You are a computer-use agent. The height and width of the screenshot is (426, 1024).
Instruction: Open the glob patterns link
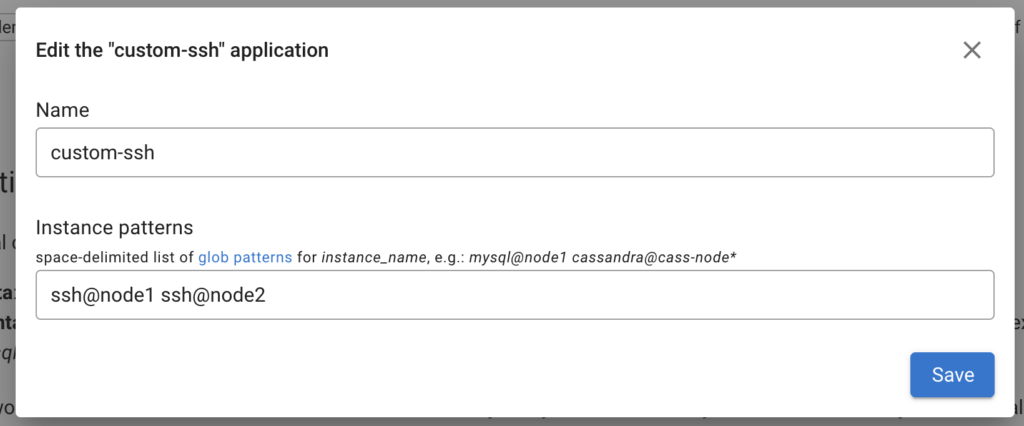tap(245, 257)
